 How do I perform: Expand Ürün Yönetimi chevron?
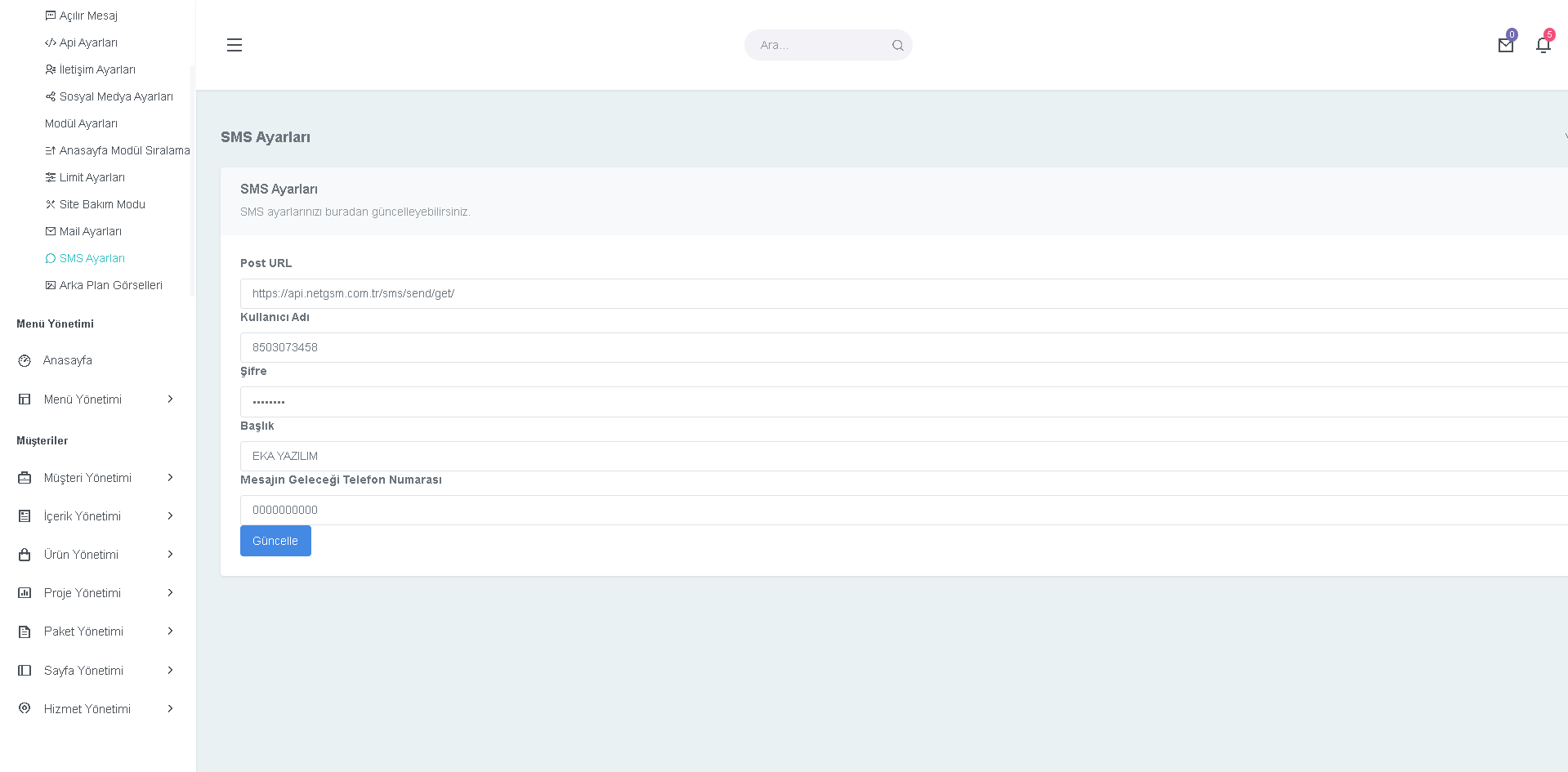(x=170, y=555)
